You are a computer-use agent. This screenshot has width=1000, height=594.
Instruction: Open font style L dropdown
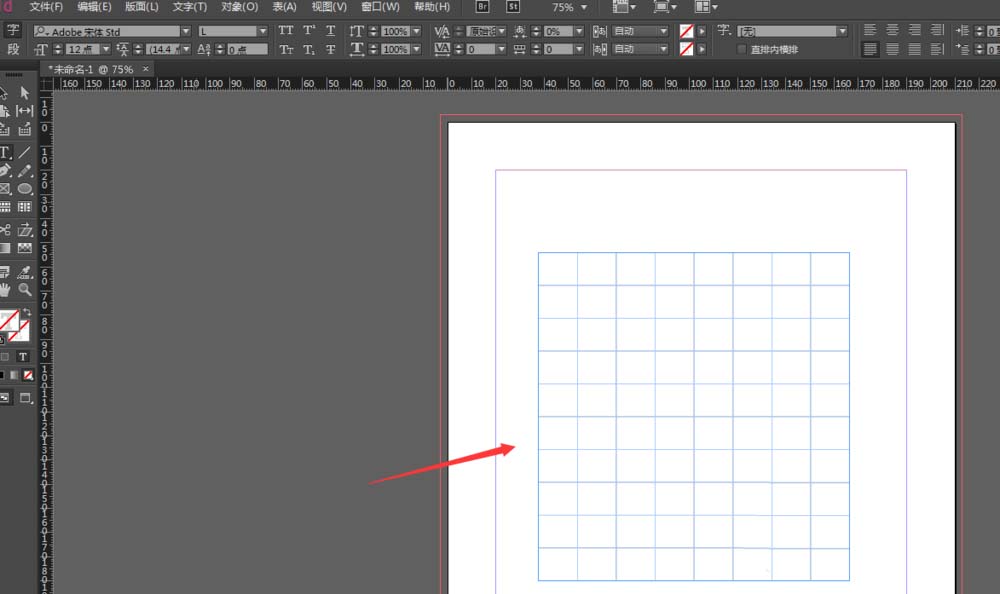(263, 31)
